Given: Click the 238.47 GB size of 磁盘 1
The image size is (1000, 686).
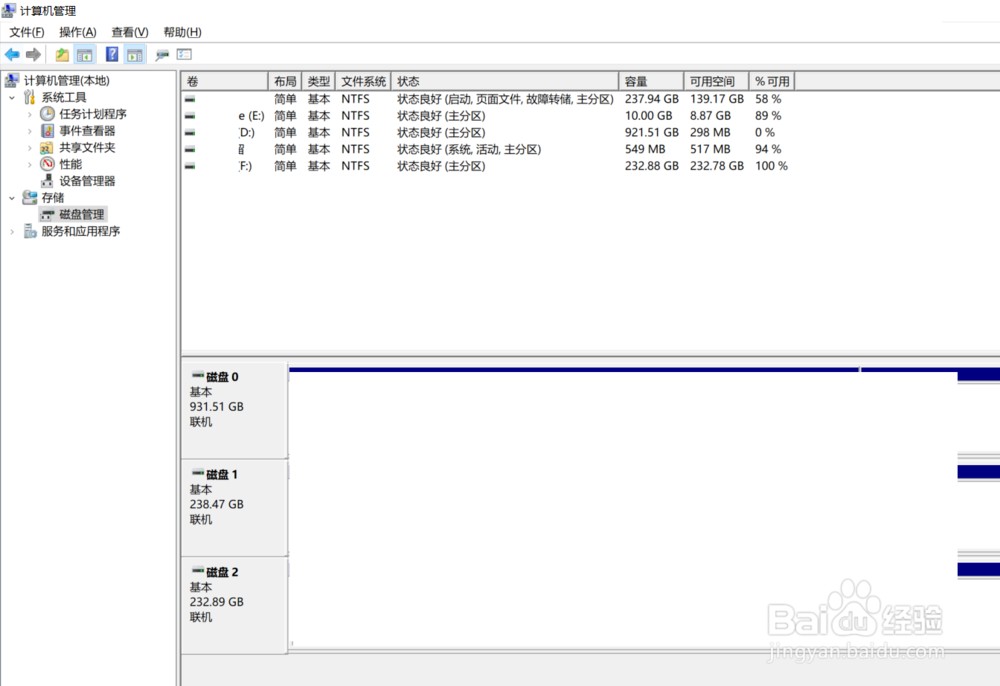Looking at the screenshot, I should coord(216,504).
